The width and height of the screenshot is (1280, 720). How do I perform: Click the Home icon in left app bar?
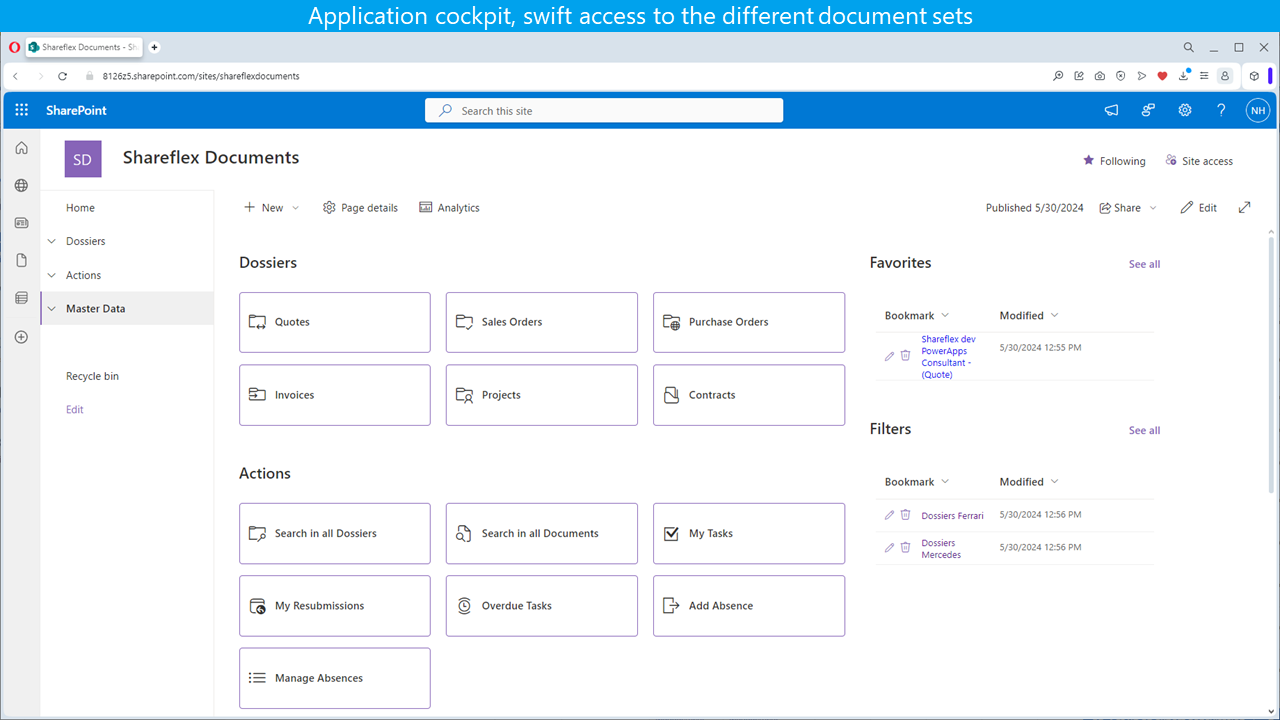21,148
